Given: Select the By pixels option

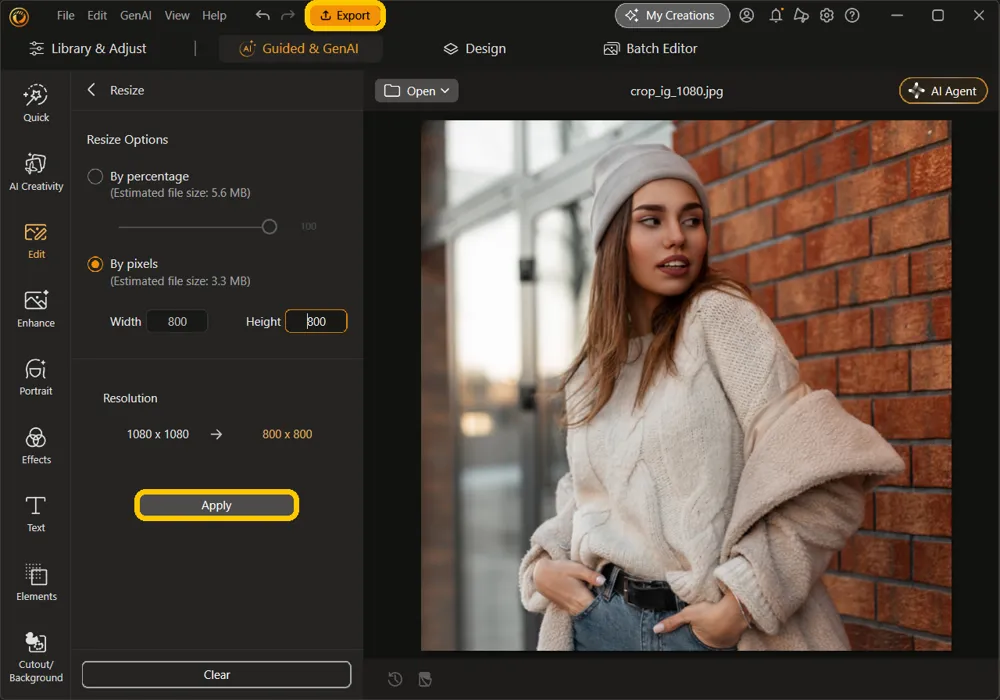Looking at the screenshot, I should pos(95,264).
